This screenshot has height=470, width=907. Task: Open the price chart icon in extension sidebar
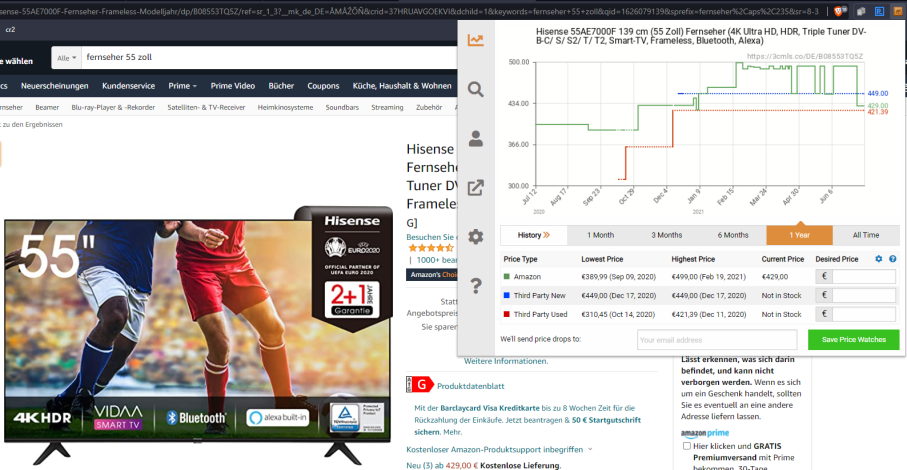click(x=475, y=40)
